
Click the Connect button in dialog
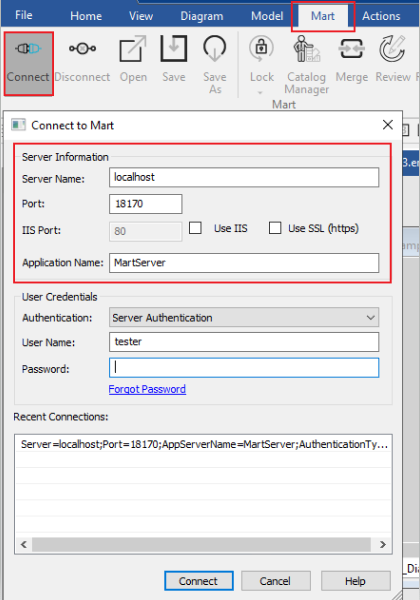click(x=199, y=581)
